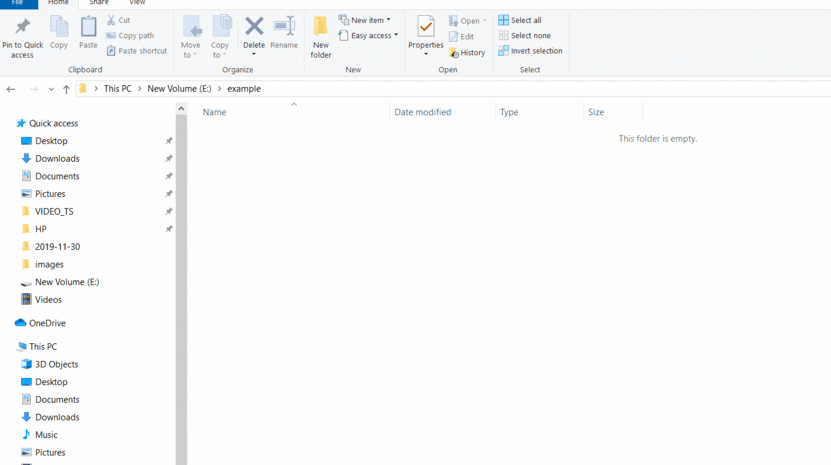Open the New item dropdown

[x=365, y=20]
